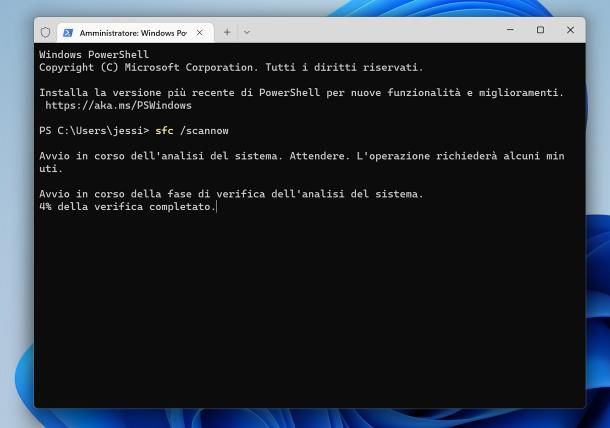
Task: Click the 'Windows PowerShell' header line
Action: coord(94,54)
